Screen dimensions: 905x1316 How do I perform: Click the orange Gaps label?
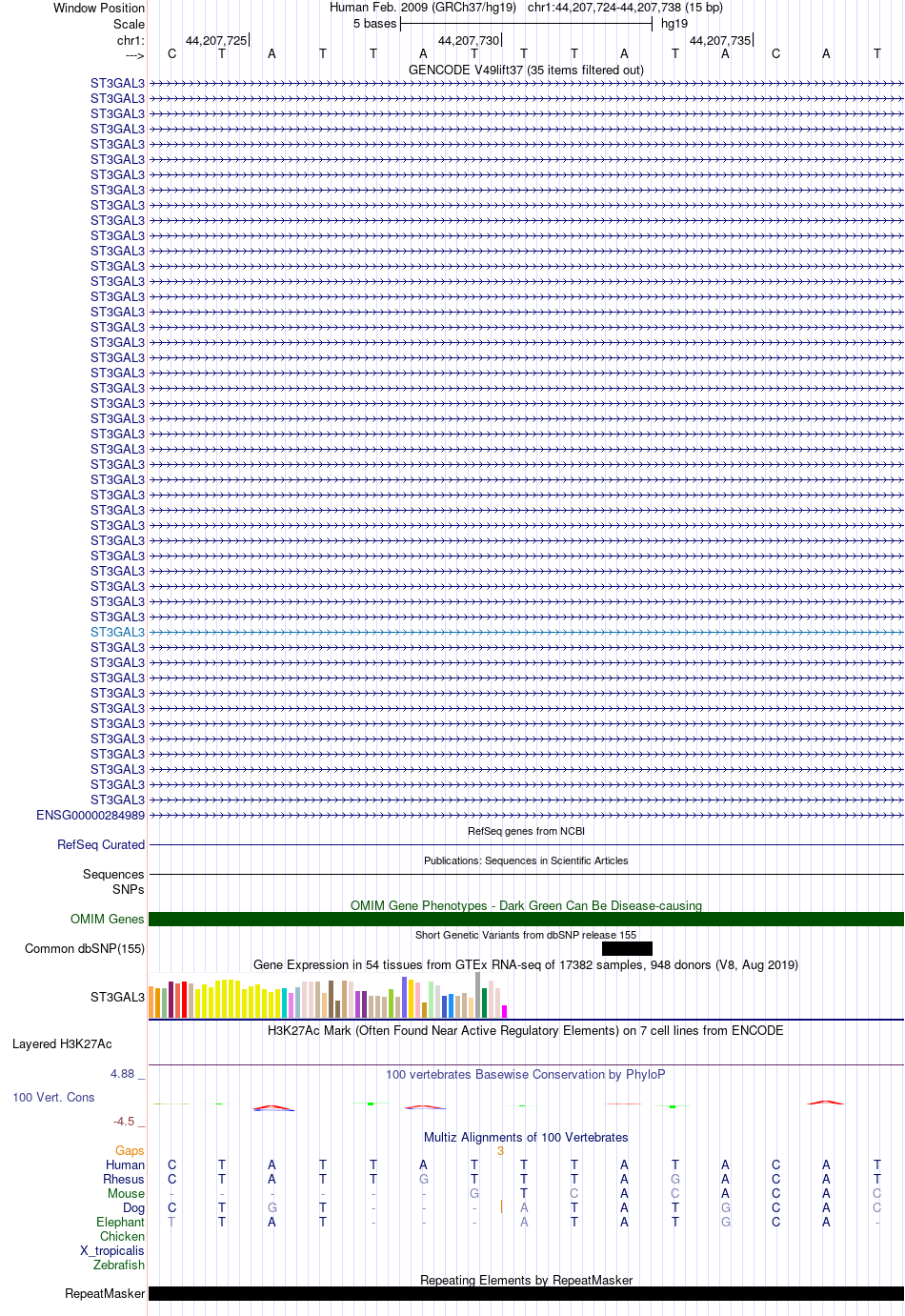130,1150
